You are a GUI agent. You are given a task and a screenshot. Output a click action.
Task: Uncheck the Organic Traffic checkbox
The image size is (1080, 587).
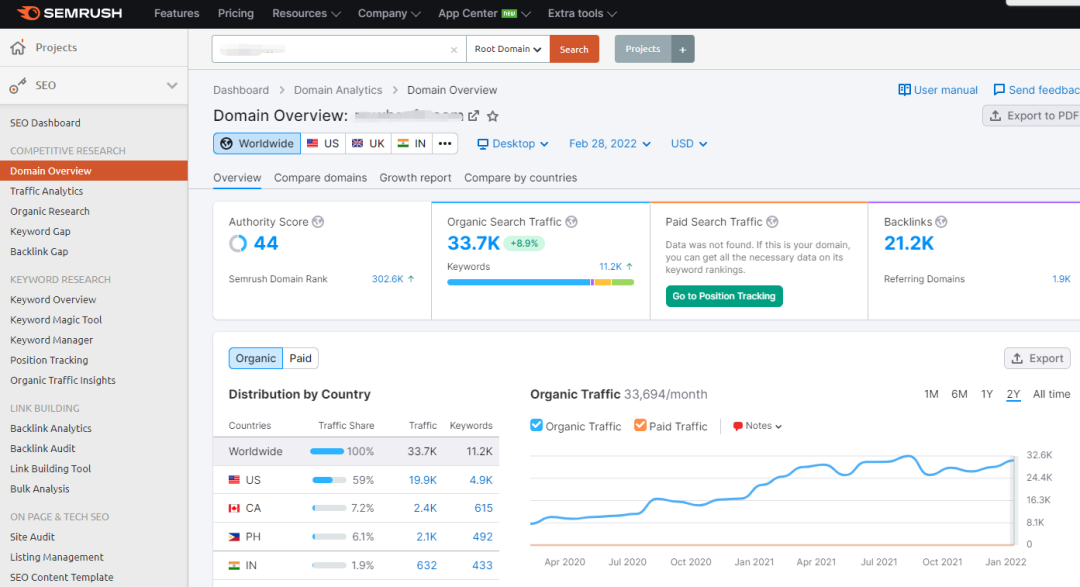tap(537, 426)
